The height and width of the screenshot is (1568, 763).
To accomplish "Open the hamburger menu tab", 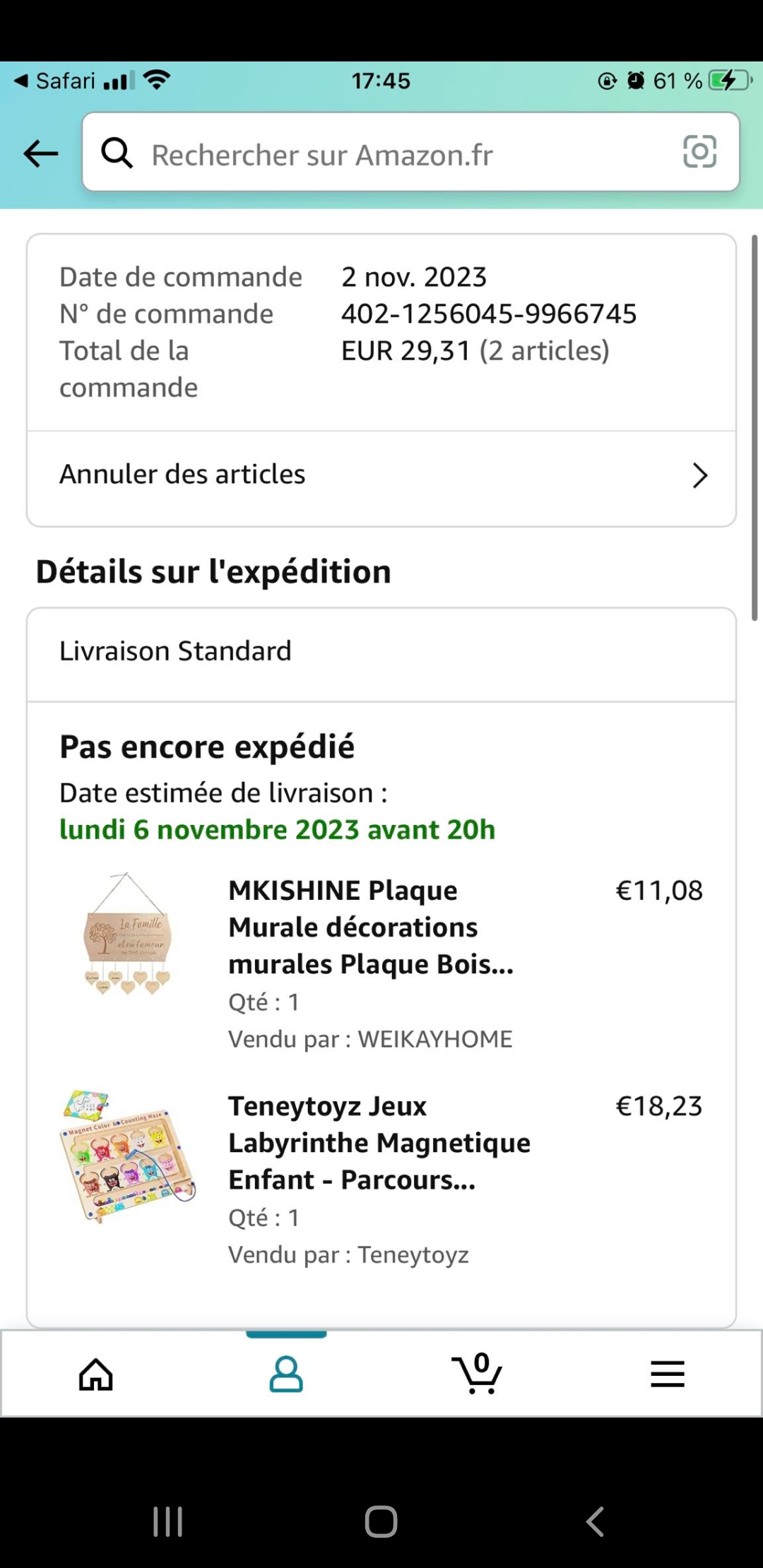I will 668,1374.
